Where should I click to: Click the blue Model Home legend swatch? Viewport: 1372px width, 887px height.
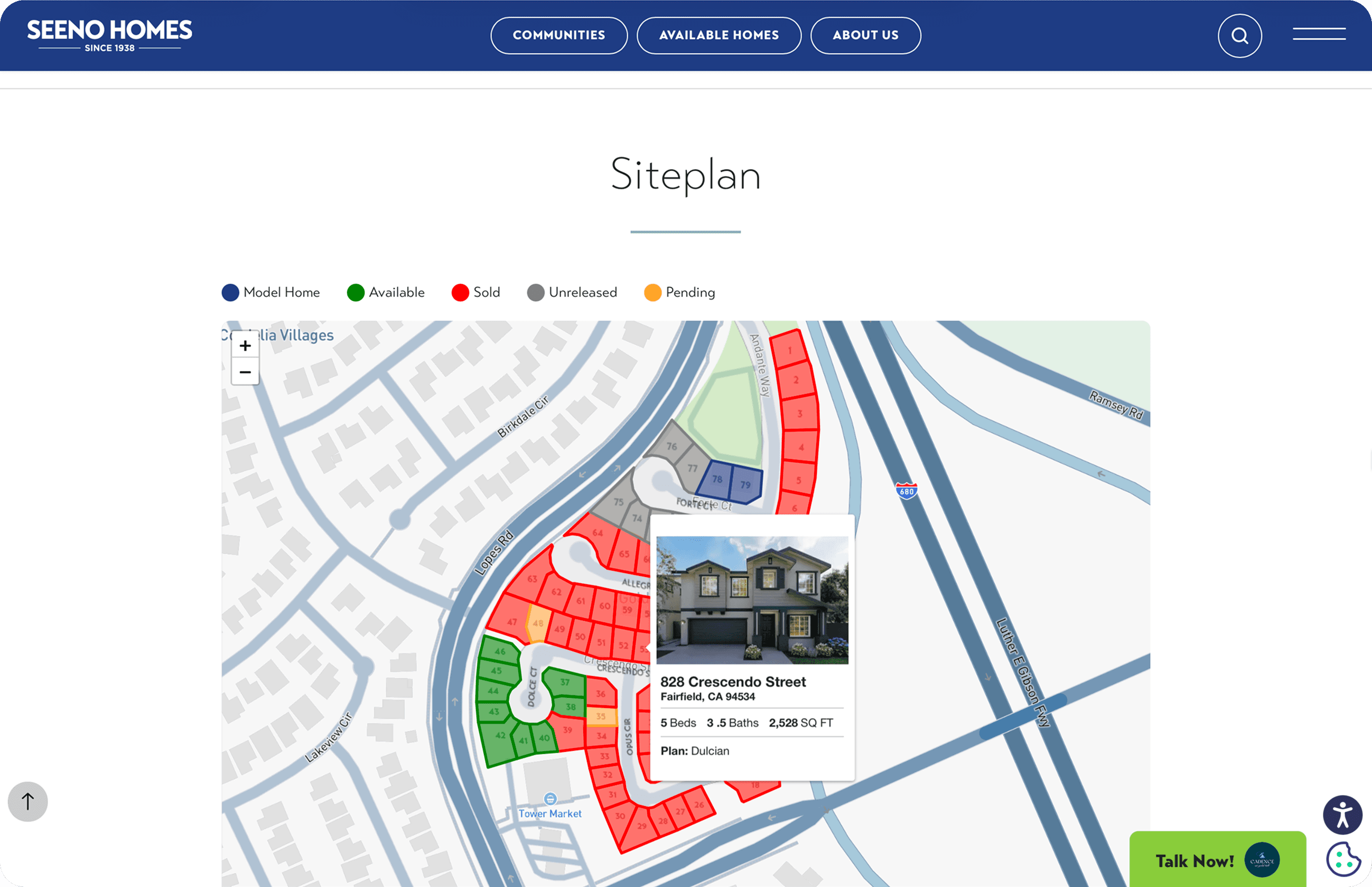[x=230, y=293]
